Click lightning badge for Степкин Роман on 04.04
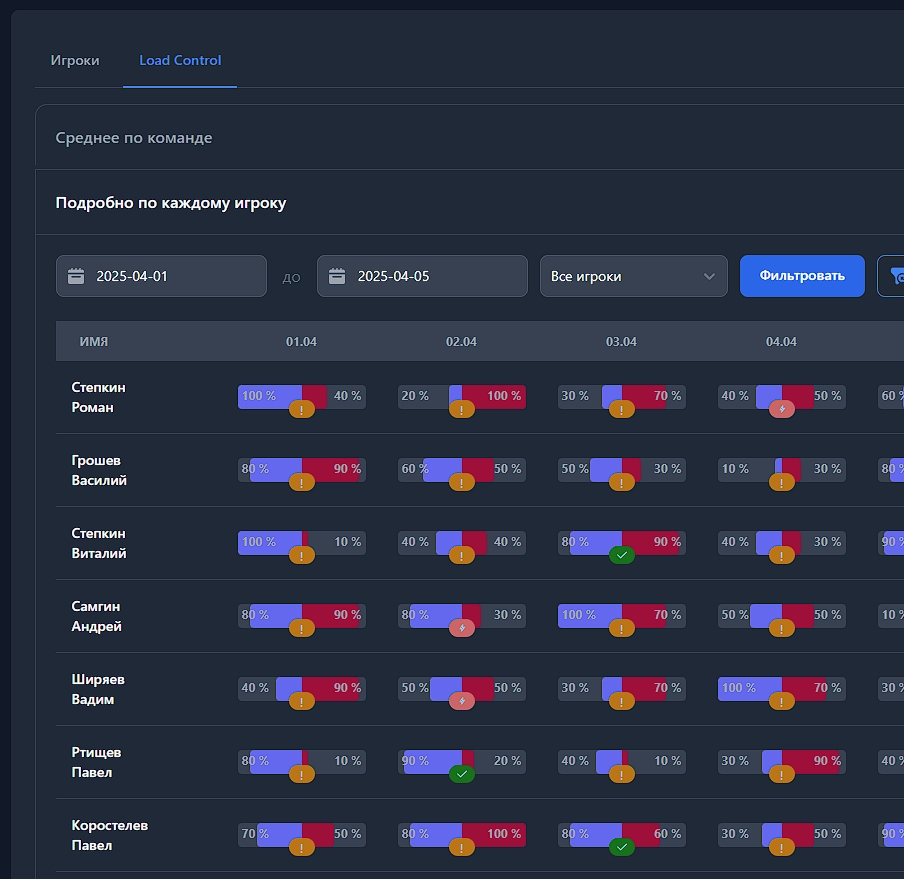The width and height of the screenshot is (904, 879). pos(782,409)
